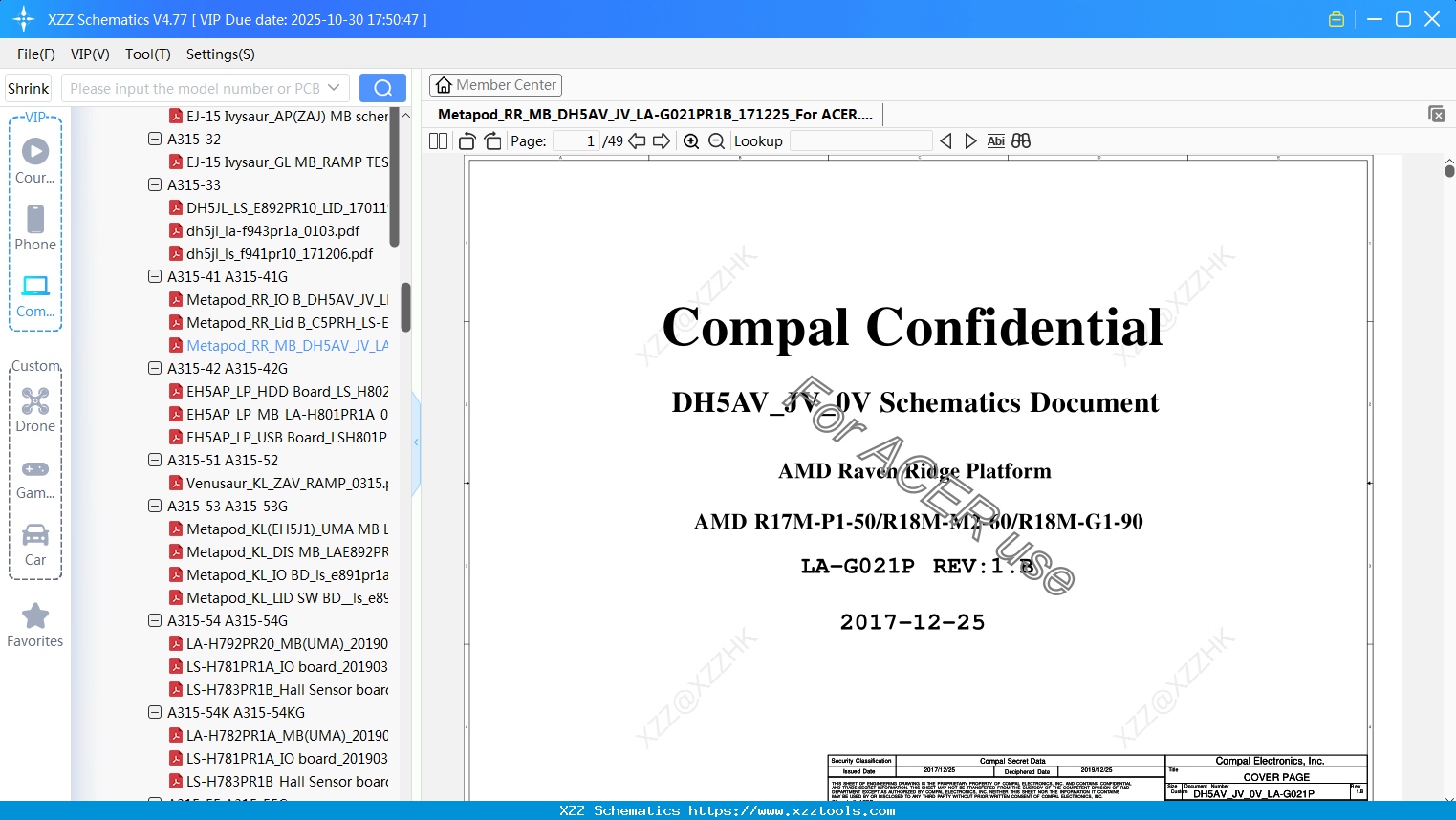Open the xzztools.com link in the status bar
The height and width of the screenshot is (820, 1456).
coord(792,810)
